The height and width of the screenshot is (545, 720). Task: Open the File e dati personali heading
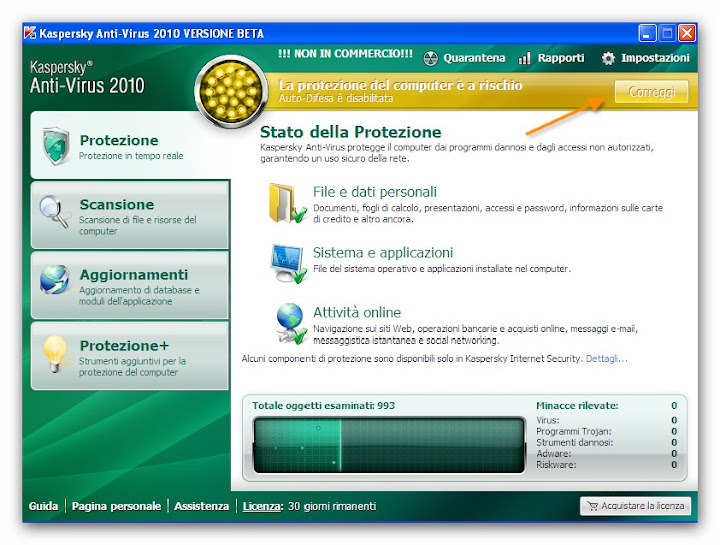pos(375,192)
